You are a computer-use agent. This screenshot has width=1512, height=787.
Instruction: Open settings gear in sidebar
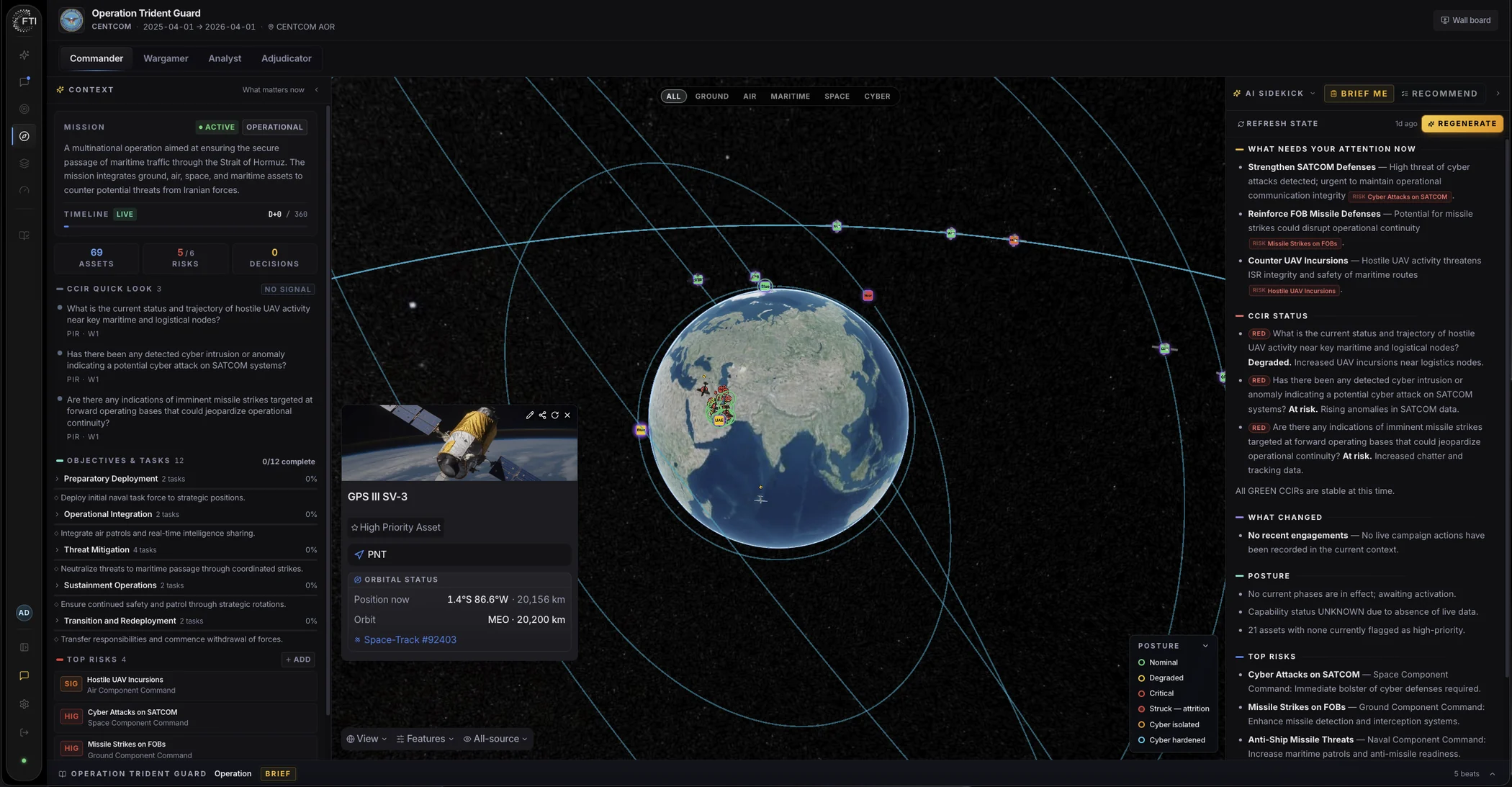tap(24, 704)
